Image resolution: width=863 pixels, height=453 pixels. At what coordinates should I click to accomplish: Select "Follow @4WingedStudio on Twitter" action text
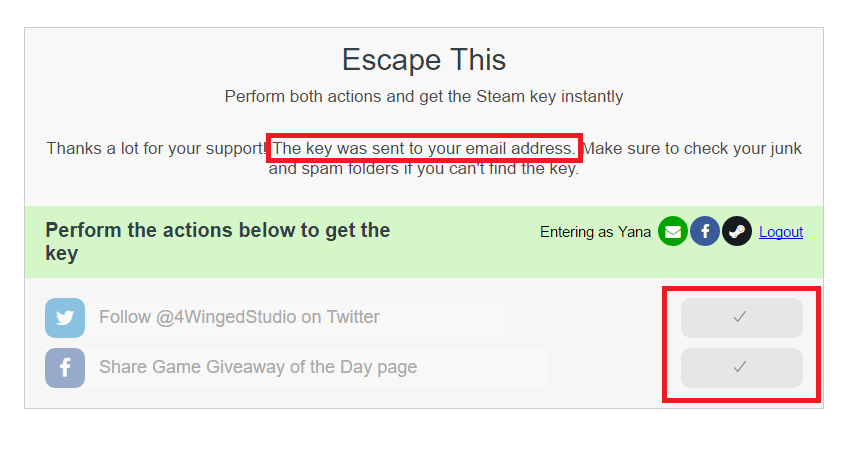tap(239, 318)
